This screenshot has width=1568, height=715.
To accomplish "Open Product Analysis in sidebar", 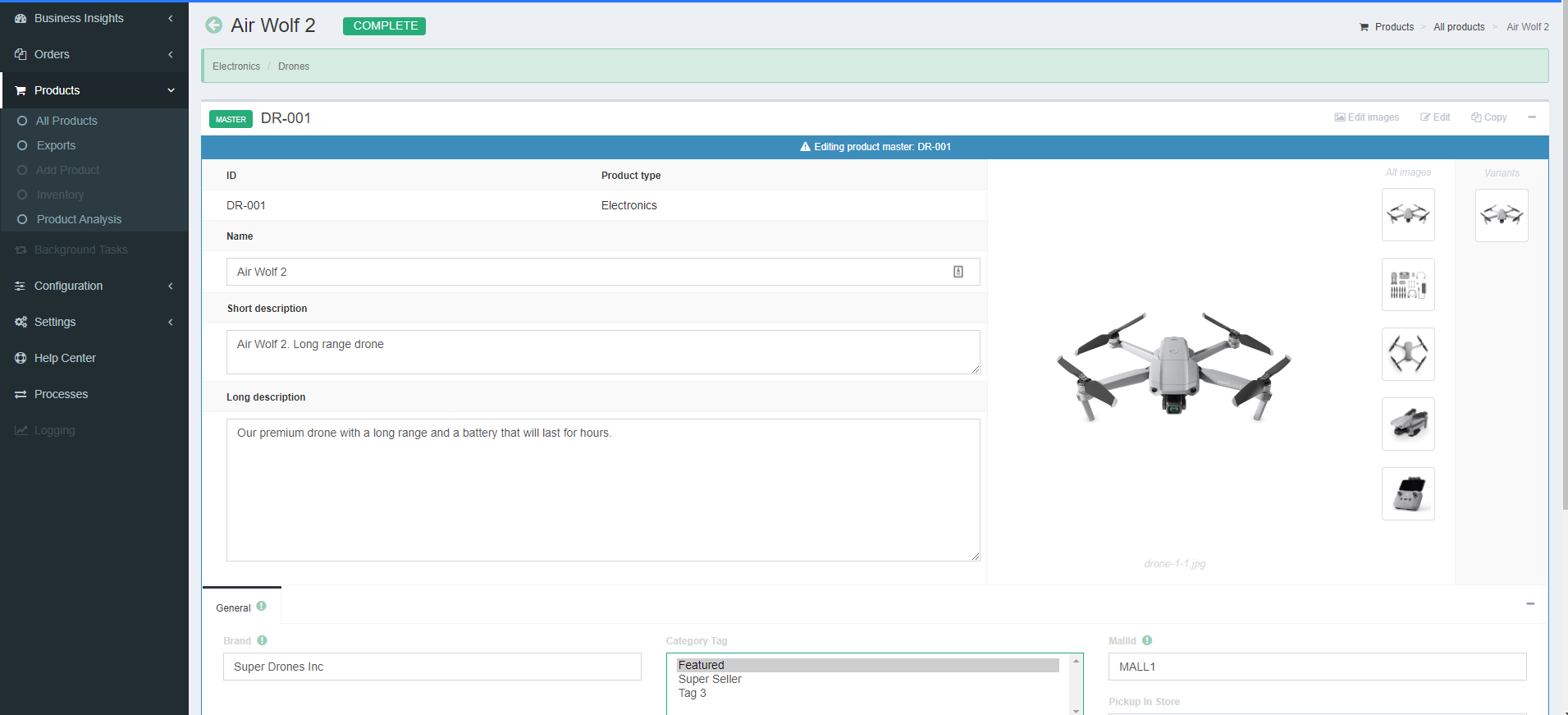I will [79, 219].
